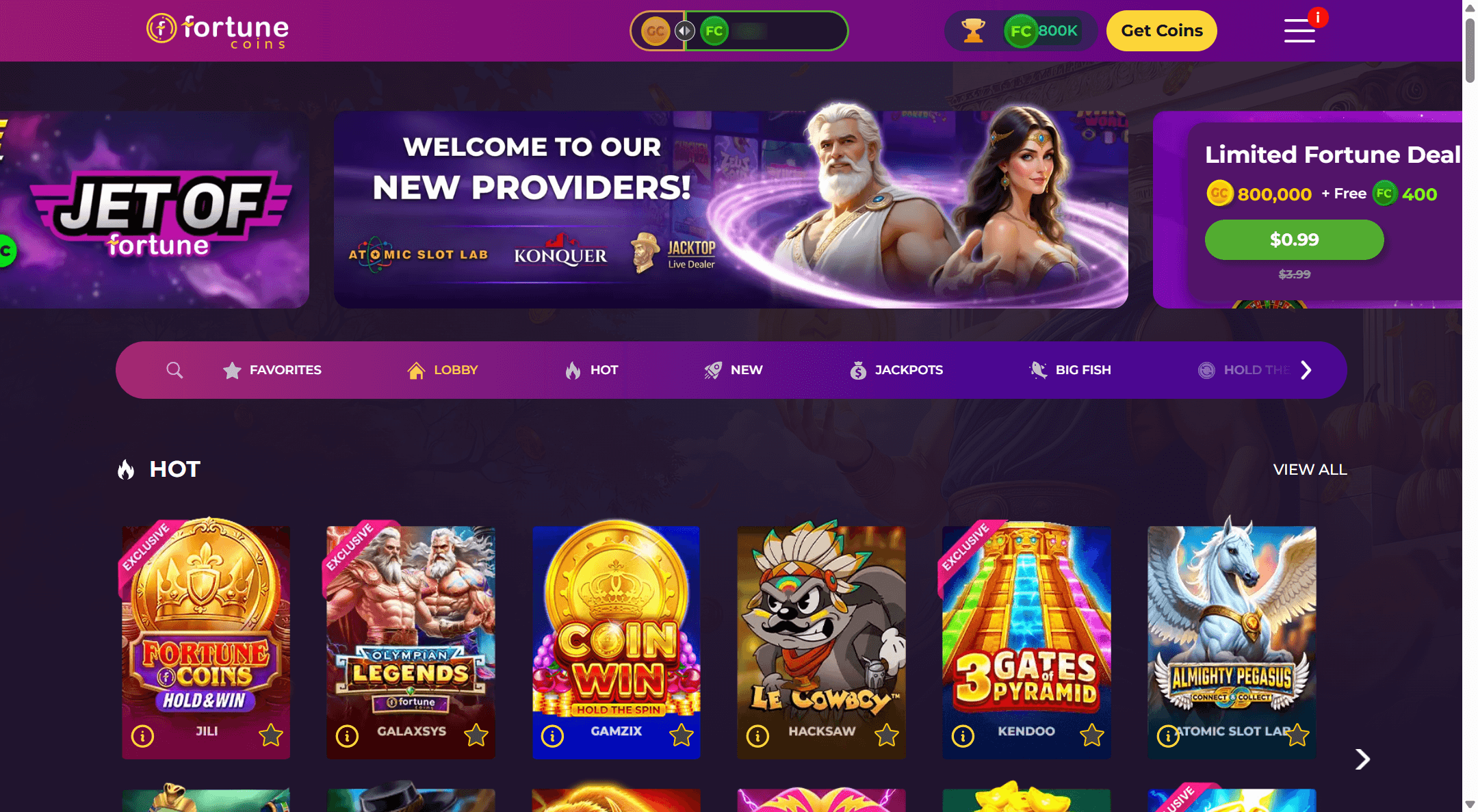Click the Get Coins button
The width and height of the screenshot is (1478, 812).
(1161, 31)
